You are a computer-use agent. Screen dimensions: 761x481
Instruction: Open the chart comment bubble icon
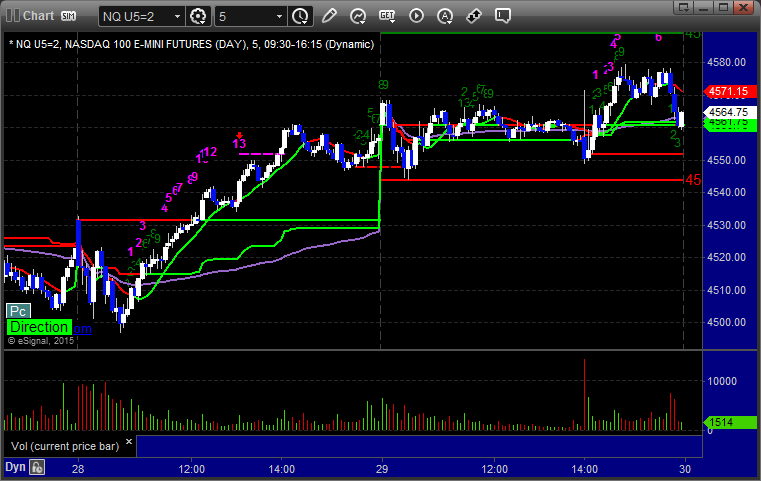(503, 16)
